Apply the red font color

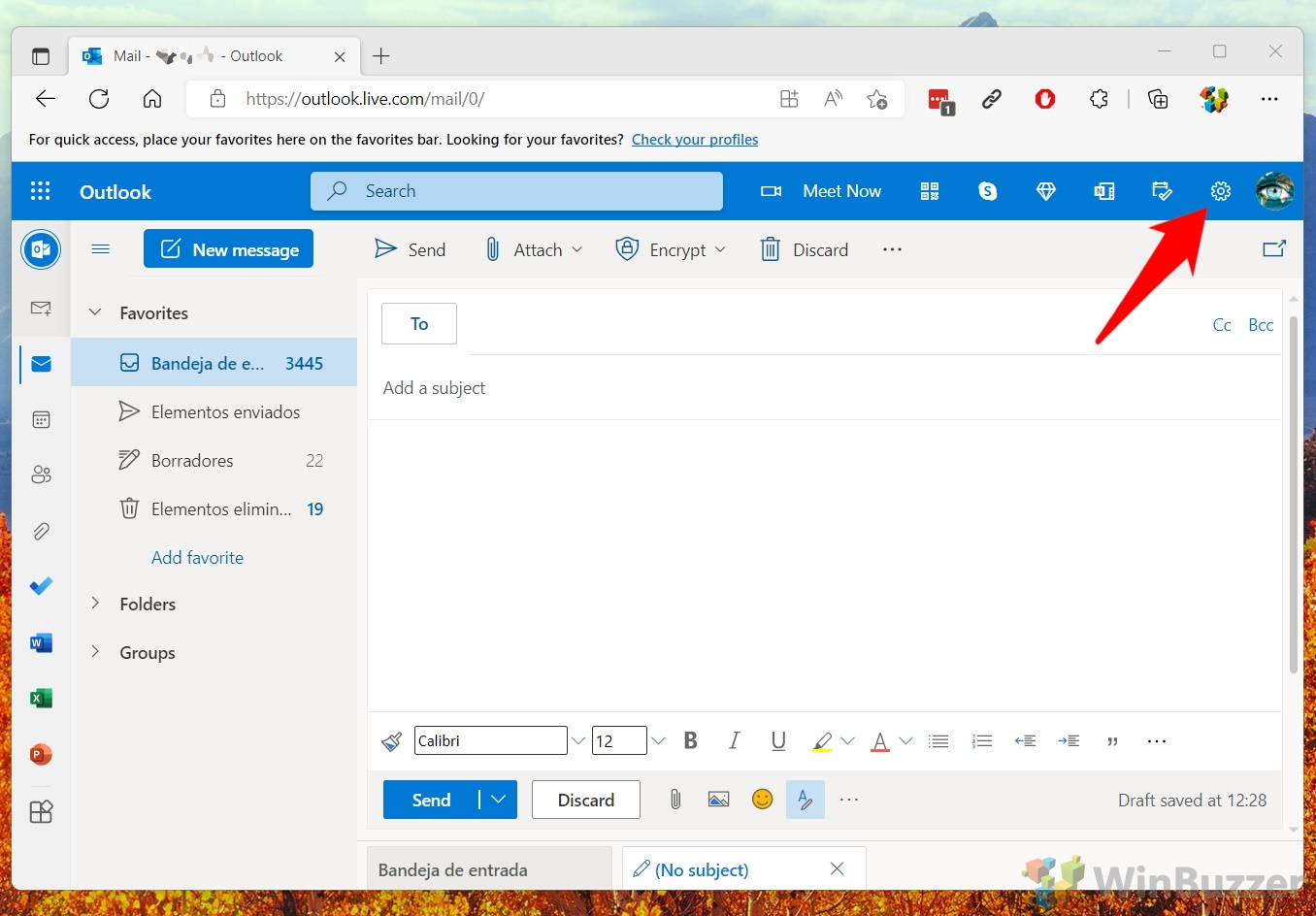[x=880, y=741]
